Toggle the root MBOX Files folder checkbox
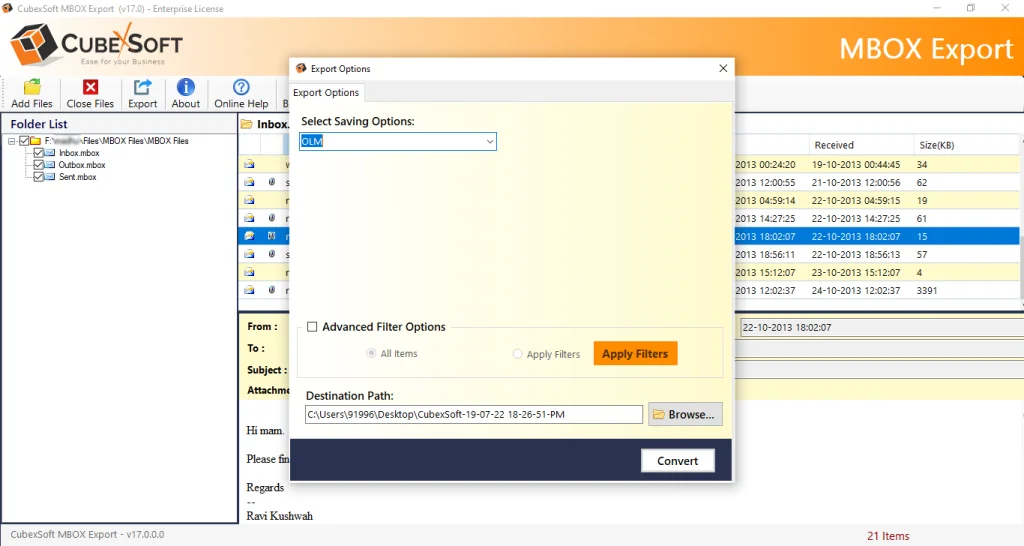 (24, 140)
